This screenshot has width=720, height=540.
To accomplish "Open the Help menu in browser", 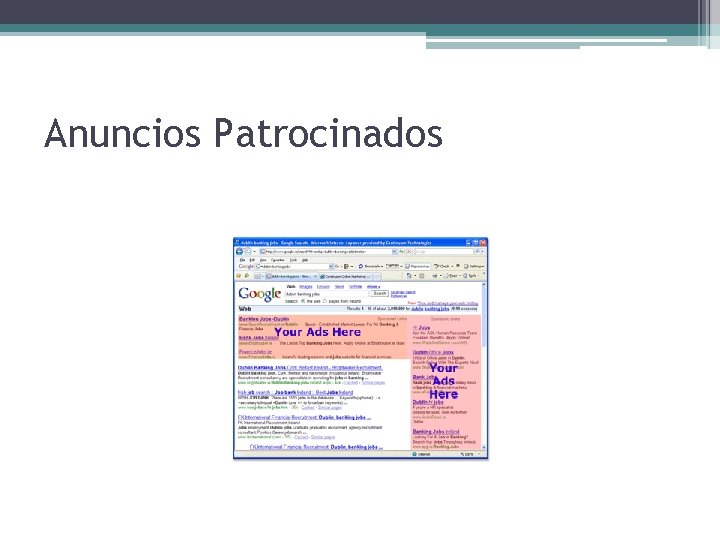I will tap(305, 260).
